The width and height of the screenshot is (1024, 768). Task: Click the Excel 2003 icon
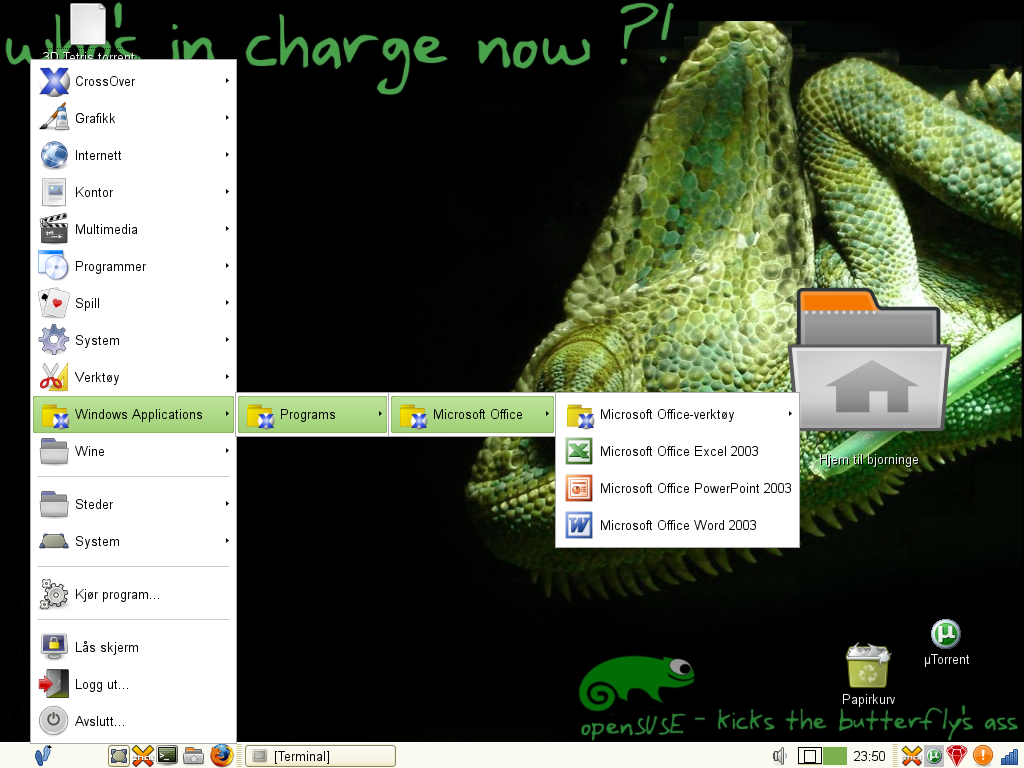tap(579, 451)
